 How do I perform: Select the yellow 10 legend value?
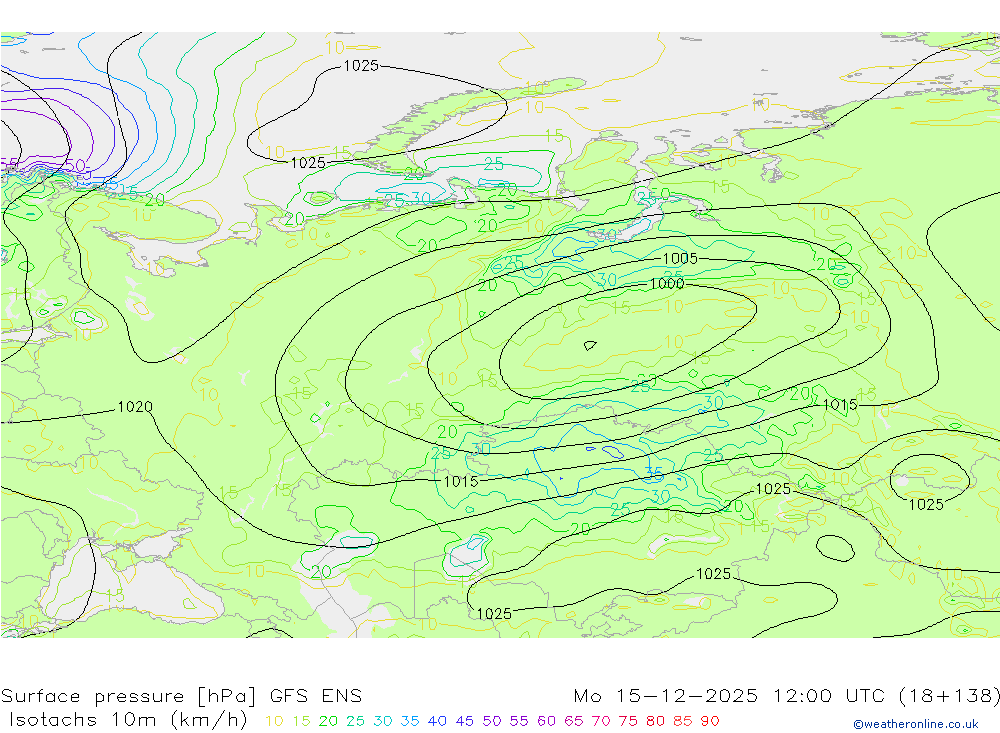point(274,722)
